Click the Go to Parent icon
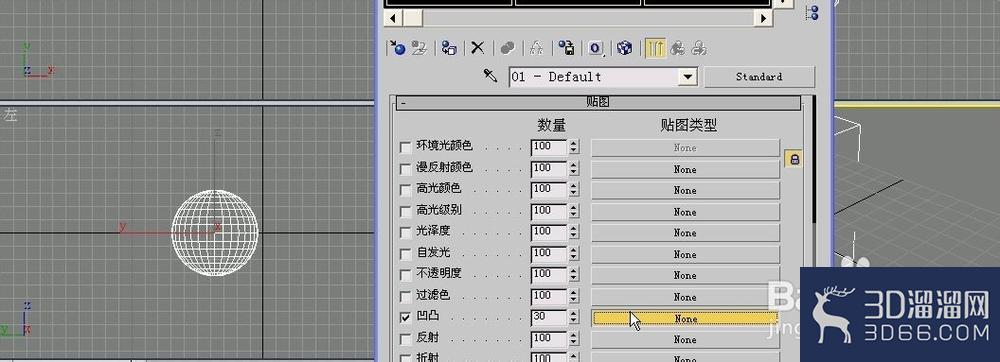The height and width of the screenshot is (362, 1000). (678, 48)
